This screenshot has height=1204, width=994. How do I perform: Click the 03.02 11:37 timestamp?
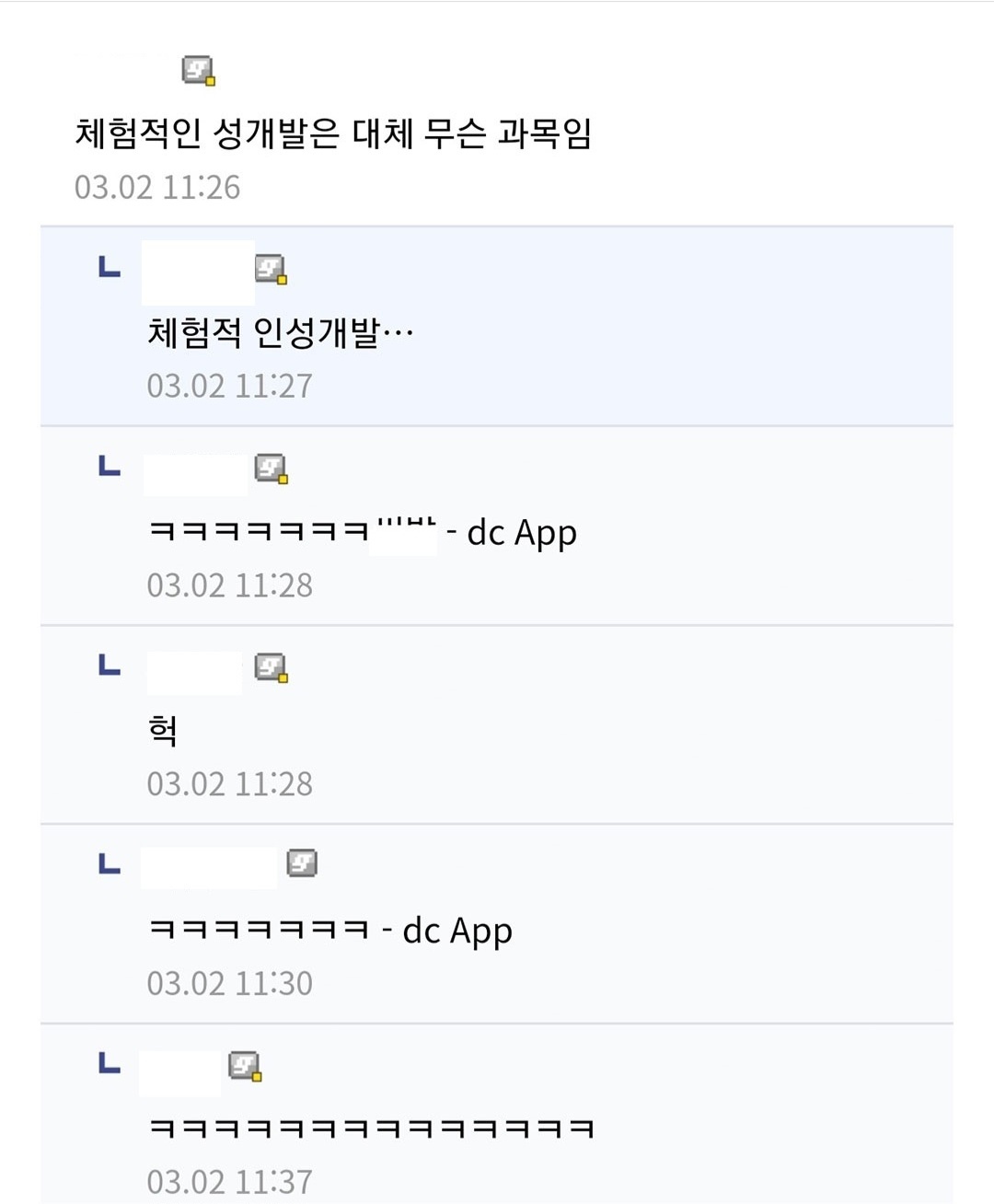230,1182
